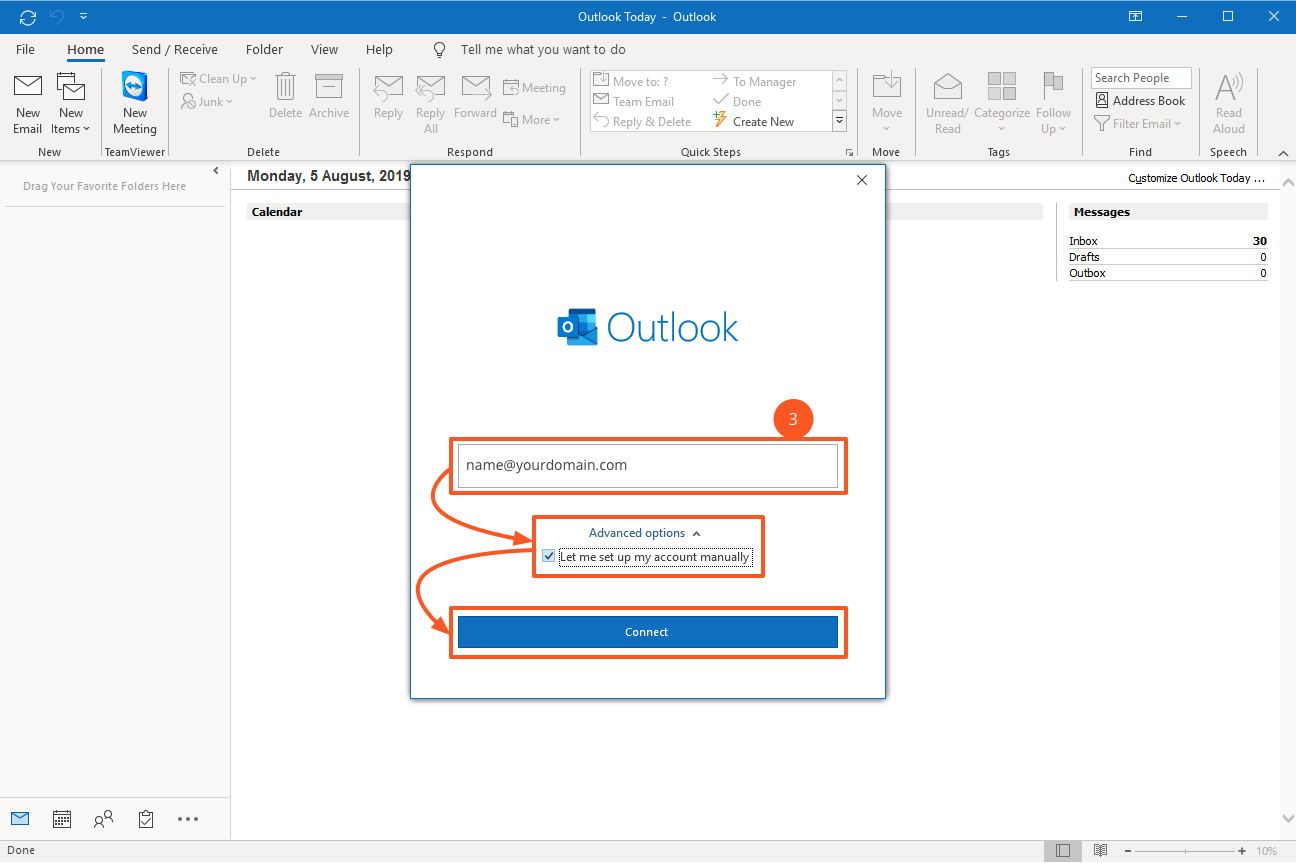
Task: Open the File menu
Action: [x=25, y=49]
